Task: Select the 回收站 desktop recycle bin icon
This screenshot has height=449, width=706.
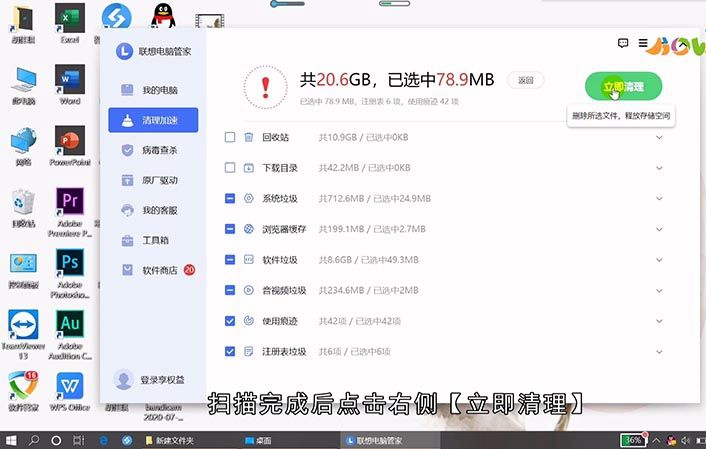Action: tap(23, 208)
